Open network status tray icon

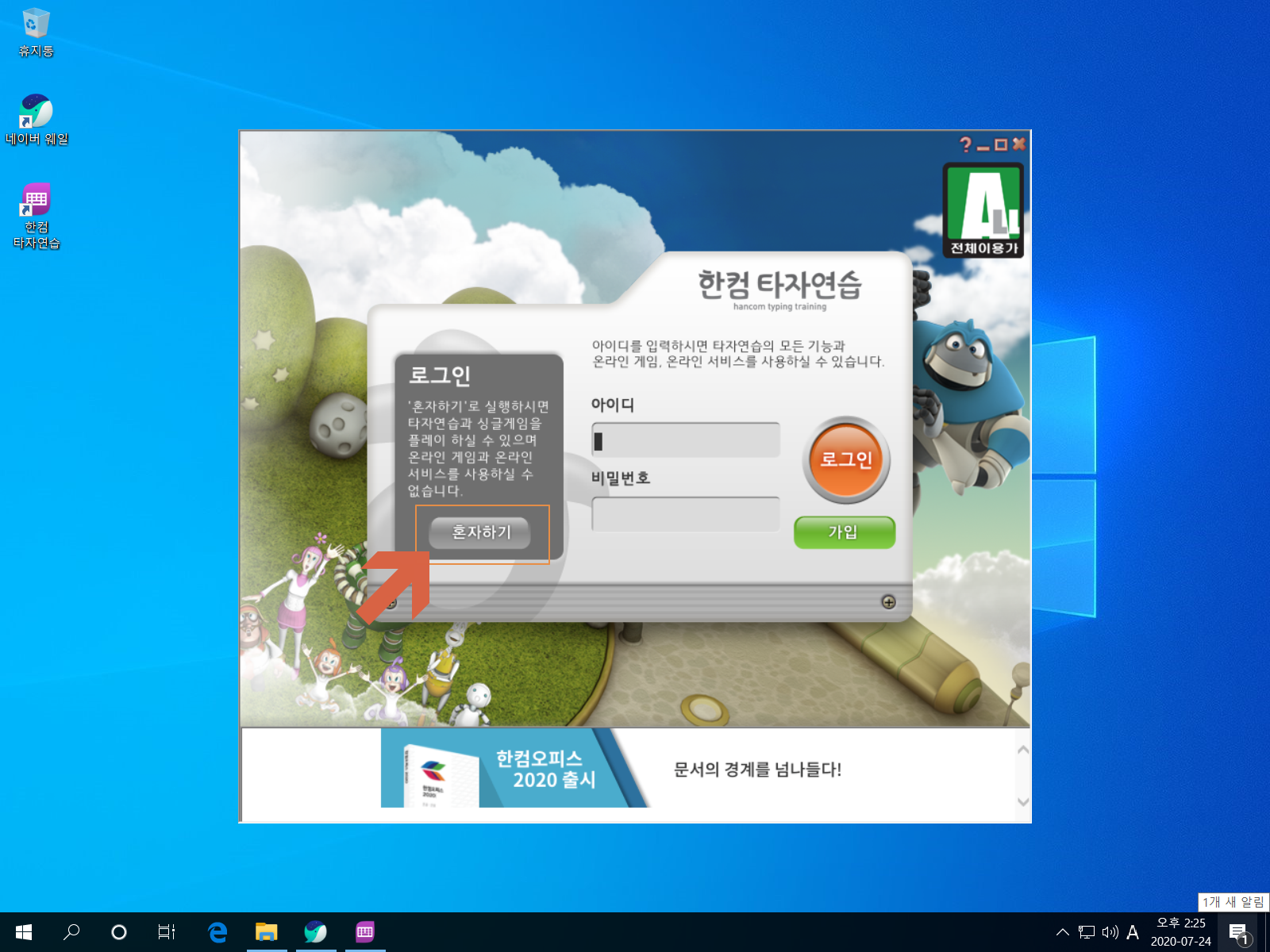(1087, 932)
